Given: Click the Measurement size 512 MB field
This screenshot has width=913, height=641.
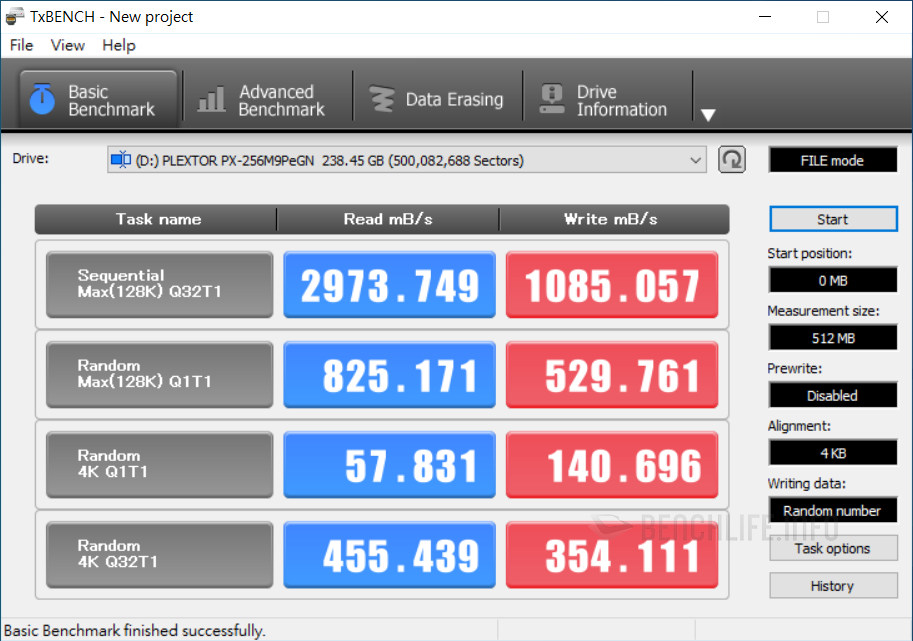Looking at the screenshot, I should click(x=832, y=338).
